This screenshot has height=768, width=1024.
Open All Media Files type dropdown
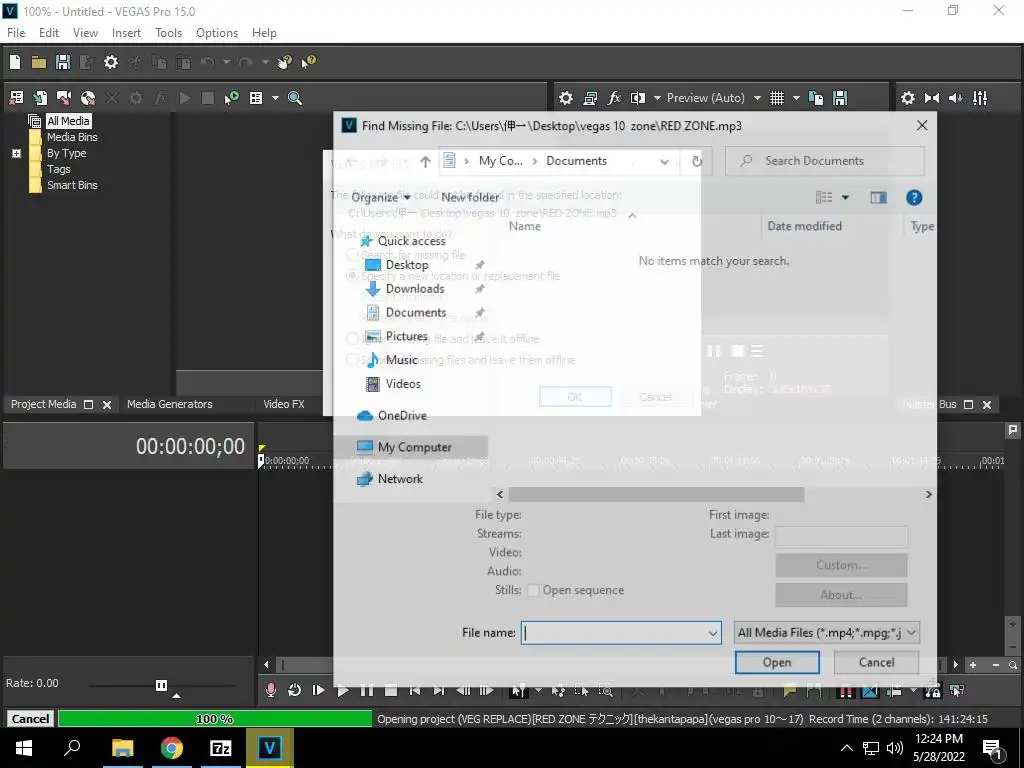pos(912,633)
